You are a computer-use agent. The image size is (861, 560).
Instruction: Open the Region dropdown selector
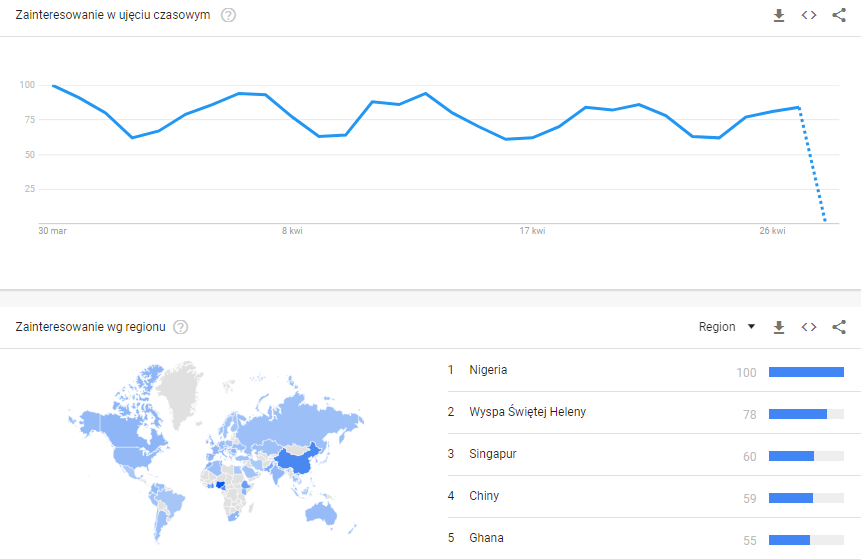[727, 327]
